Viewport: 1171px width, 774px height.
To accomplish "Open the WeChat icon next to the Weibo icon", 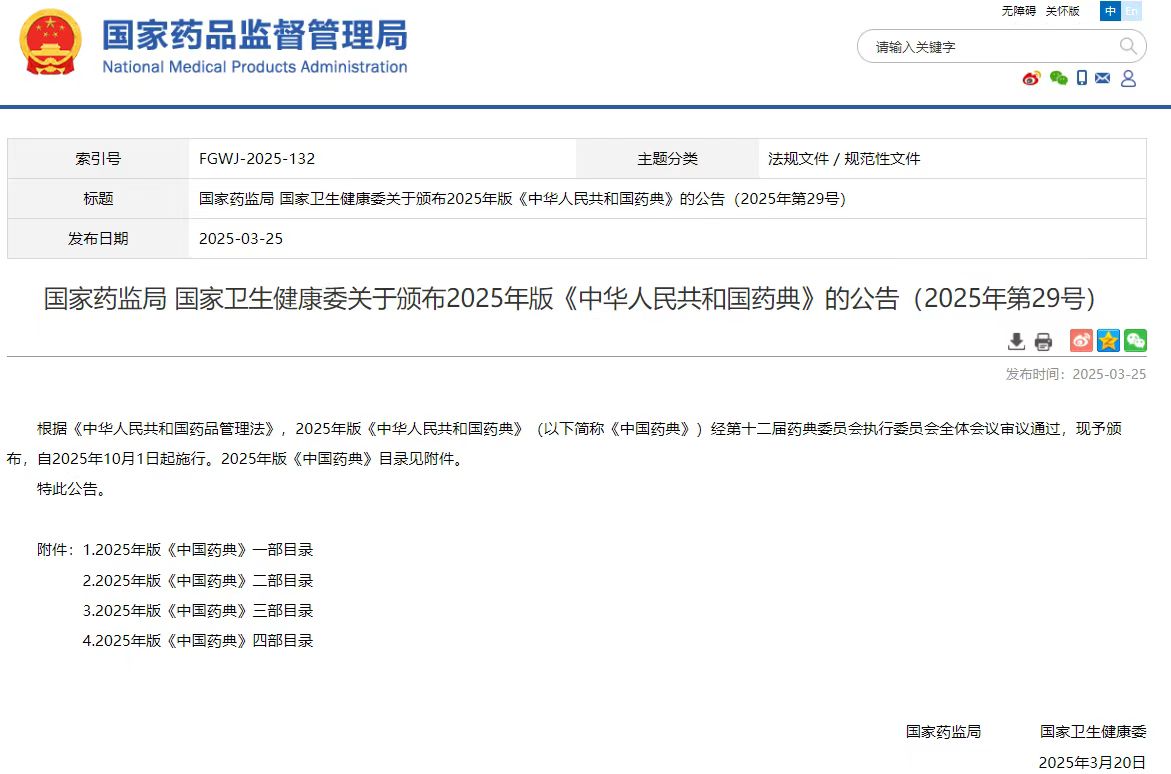I will (1058, 78).
